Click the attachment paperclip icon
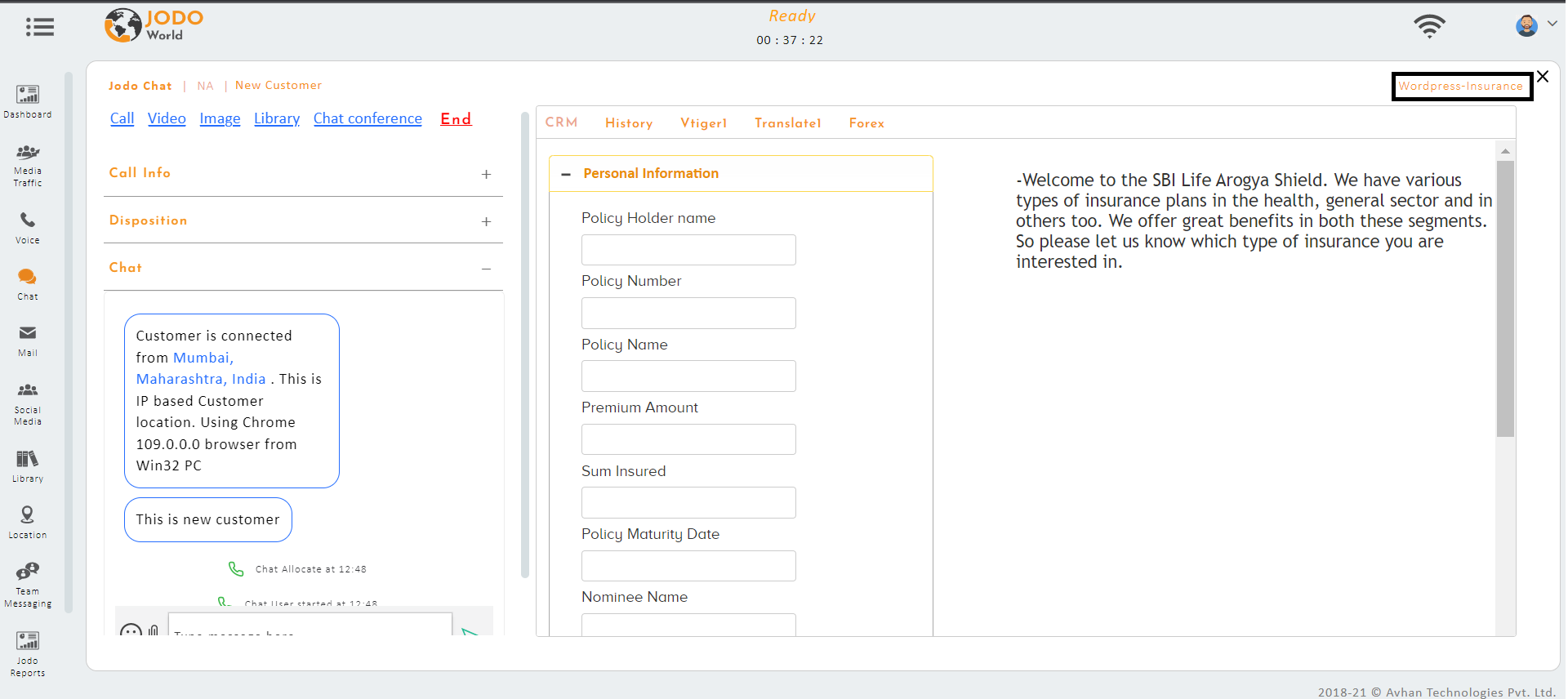Screen dimensions: 1568x699 point(154,630)
